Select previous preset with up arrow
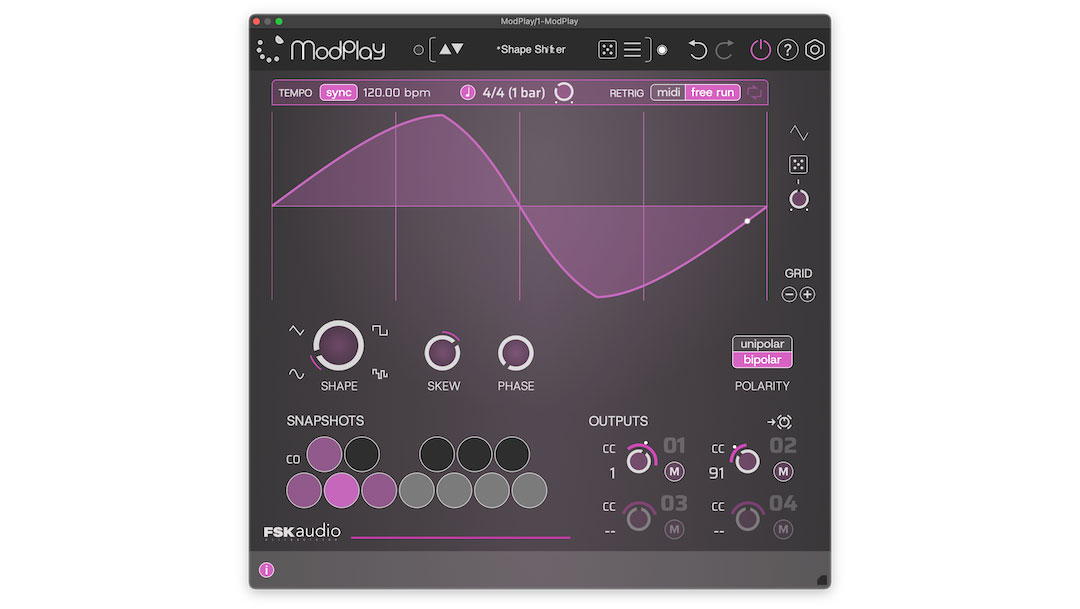This screenshot has height=609, width=1080. pyautogui.click(x=445, y=49)
